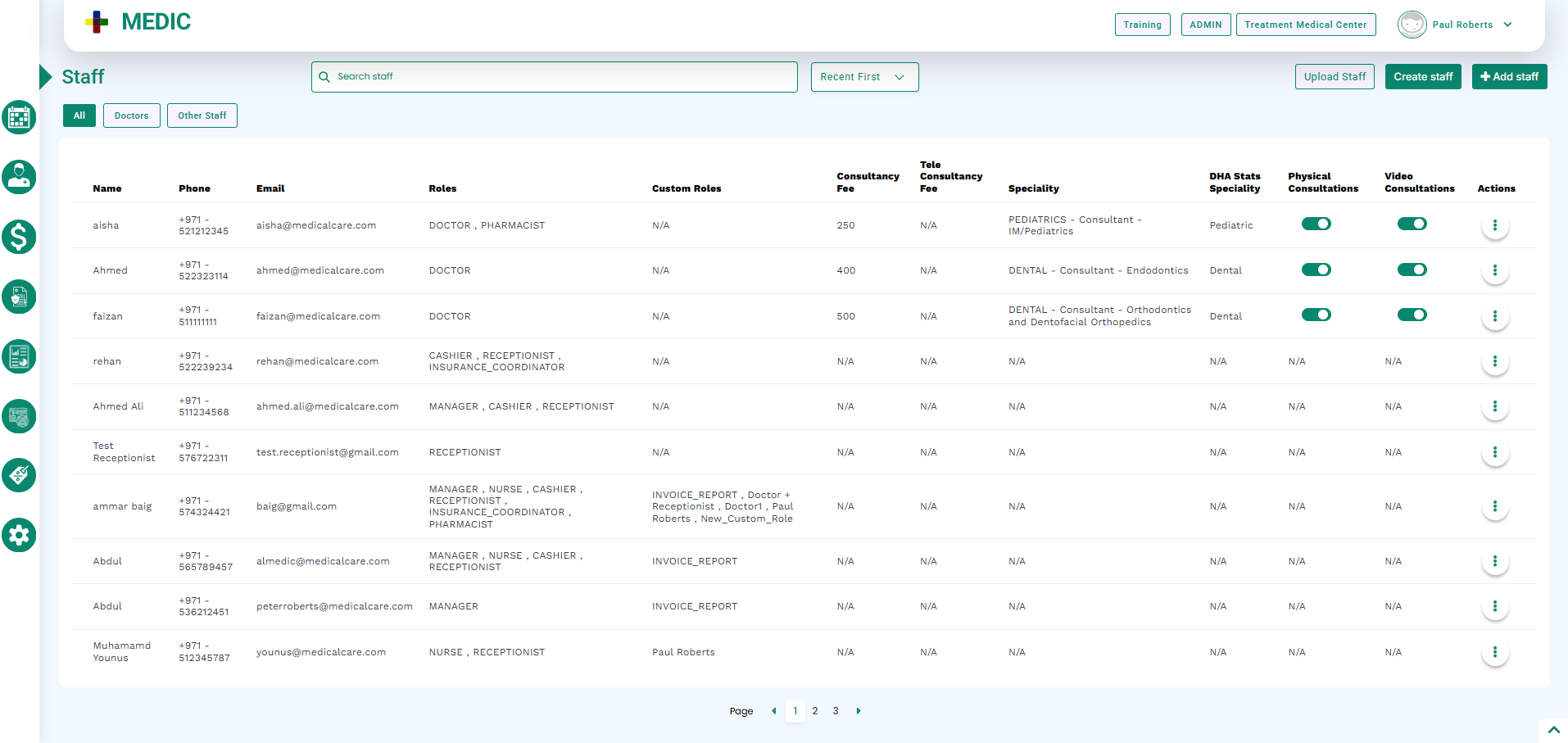Viewport: 1568px width, 743px height.
Task: Go to next page arrow
Action: click(859, 711)
